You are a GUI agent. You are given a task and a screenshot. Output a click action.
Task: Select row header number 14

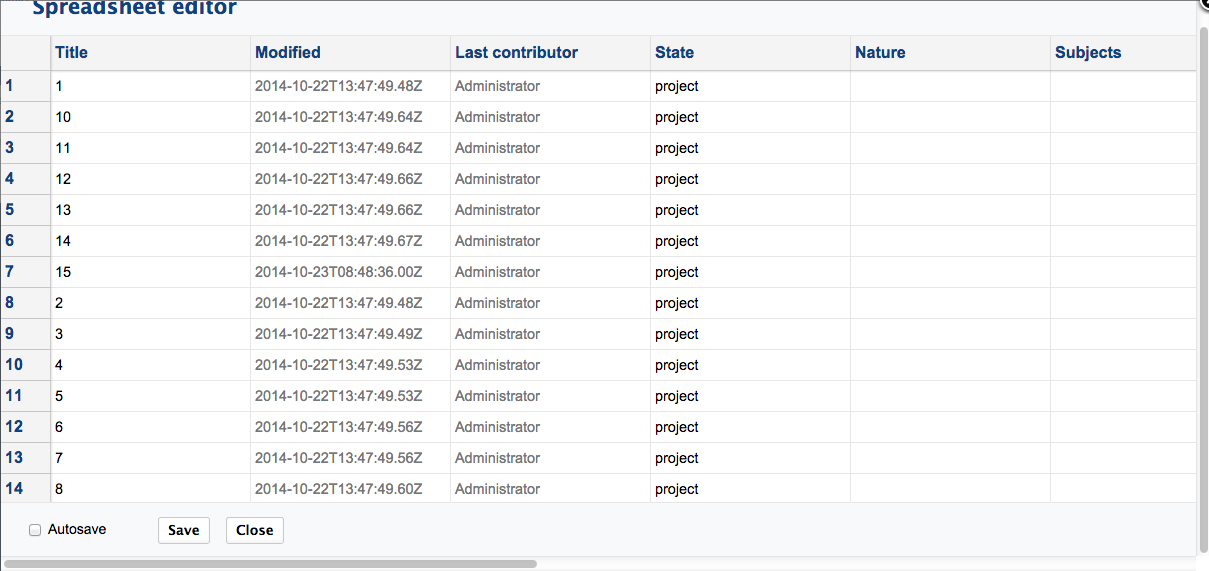pyautogui.click(x=25, y=489)
